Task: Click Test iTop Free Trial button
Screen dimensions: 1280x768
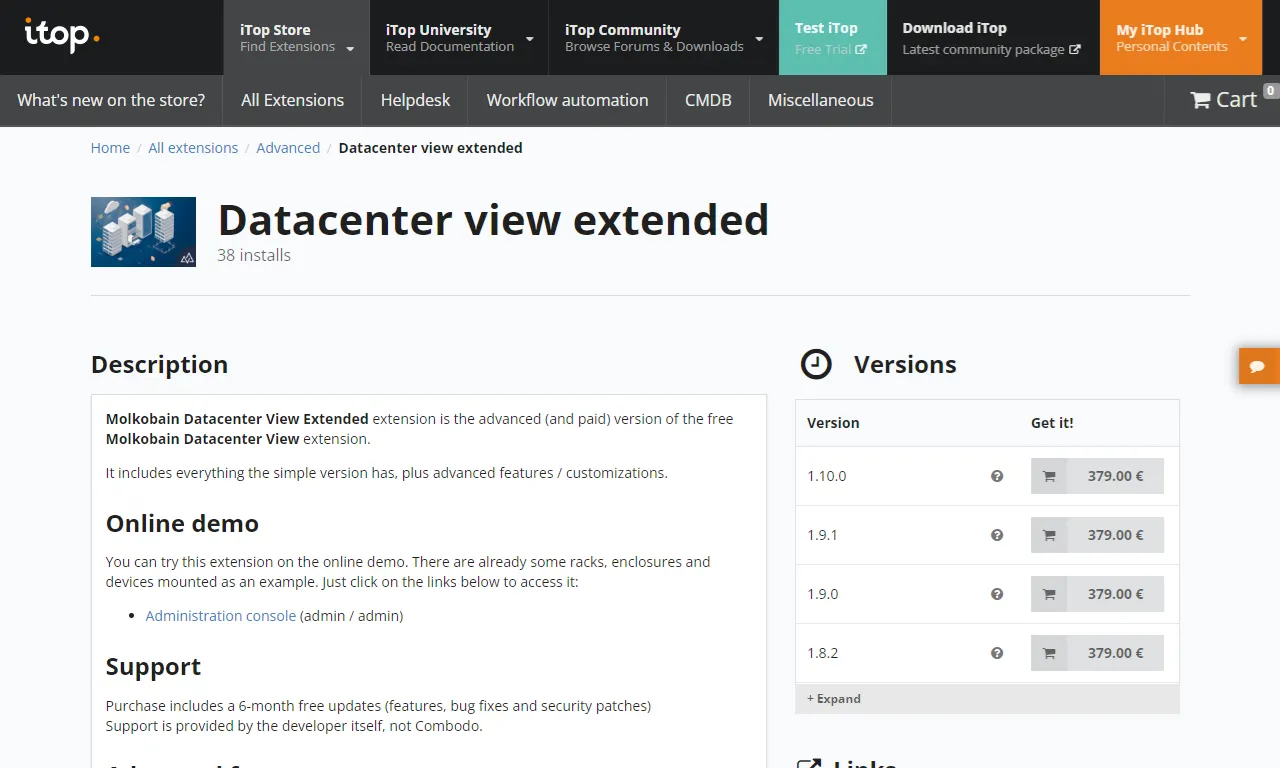Action: (x=832, y=38)
